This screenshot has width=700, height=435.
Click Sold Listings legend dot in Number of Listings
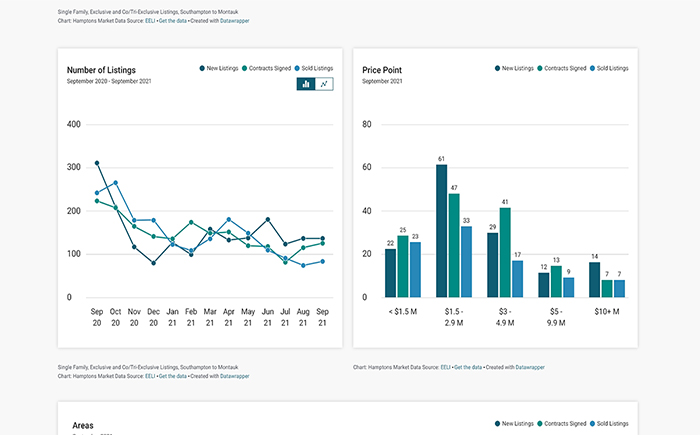[x=297, y=68]
